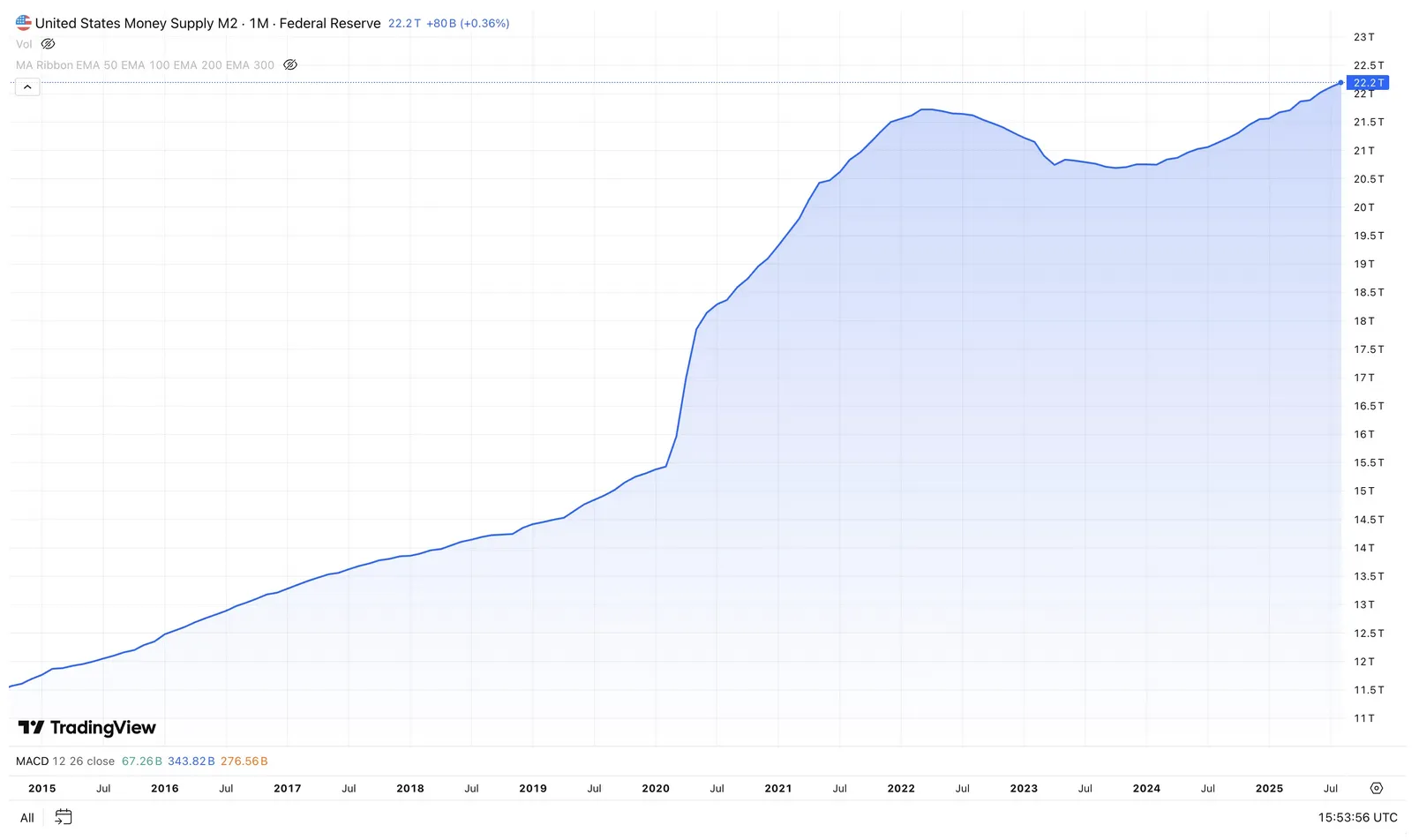This screenshot has height=840, width=1419.
Task: Open the time axis settings gear
Action: tap(1377, 788)
